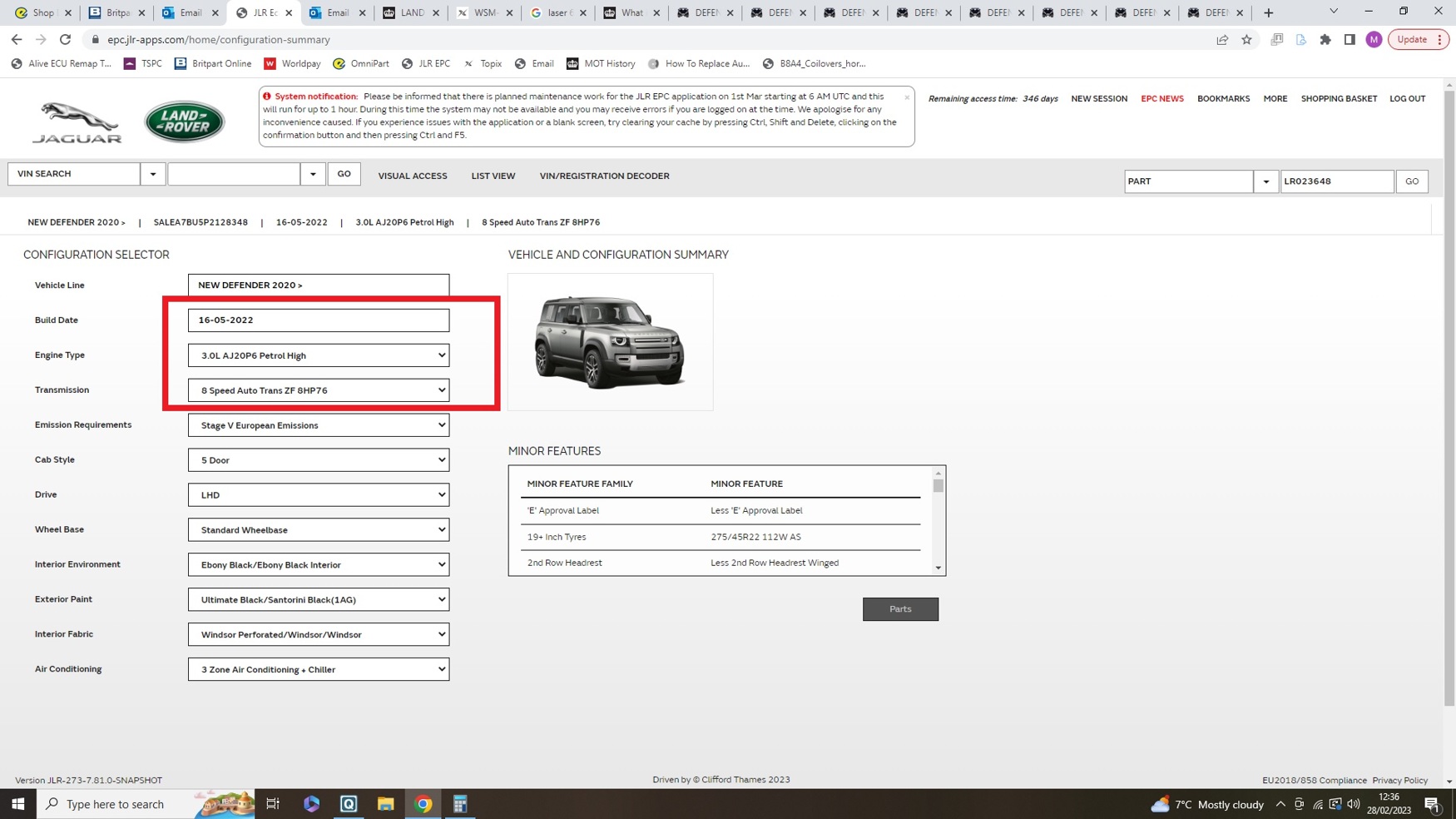Click the Land Rover logo
This screenshot has height=819, width=1456.
[x=184, y=122]
